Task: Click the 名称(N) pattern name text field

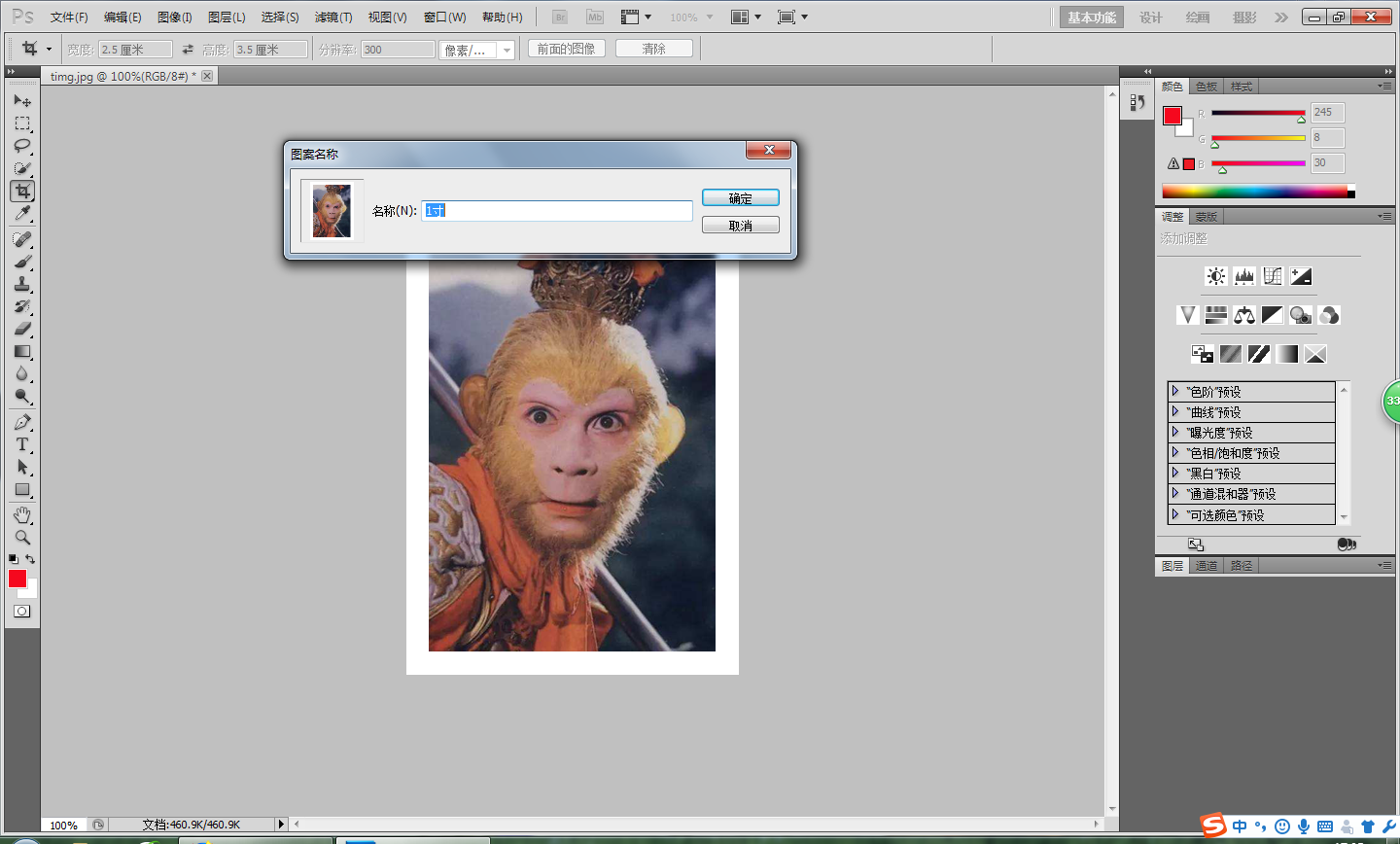Action: [x=557, y=210]
